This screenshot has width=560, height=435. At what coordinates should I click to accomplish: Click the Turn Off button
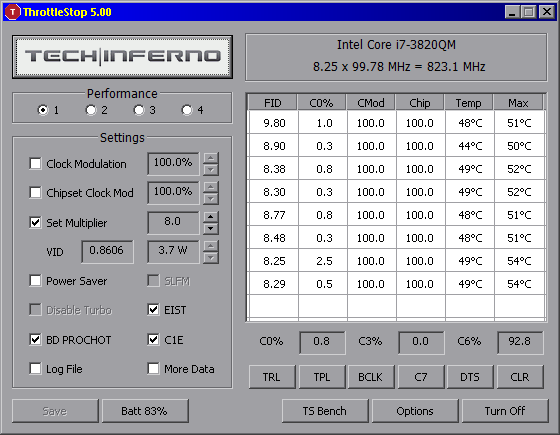pyautogui.click(x=505, y=411)
